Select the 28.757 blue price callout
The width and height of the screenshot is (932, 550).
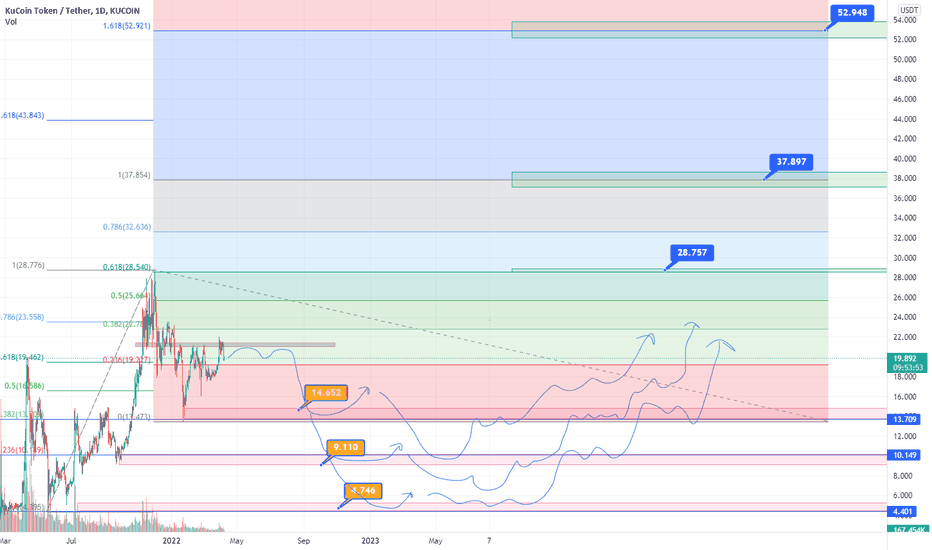[x=692, y=253]
